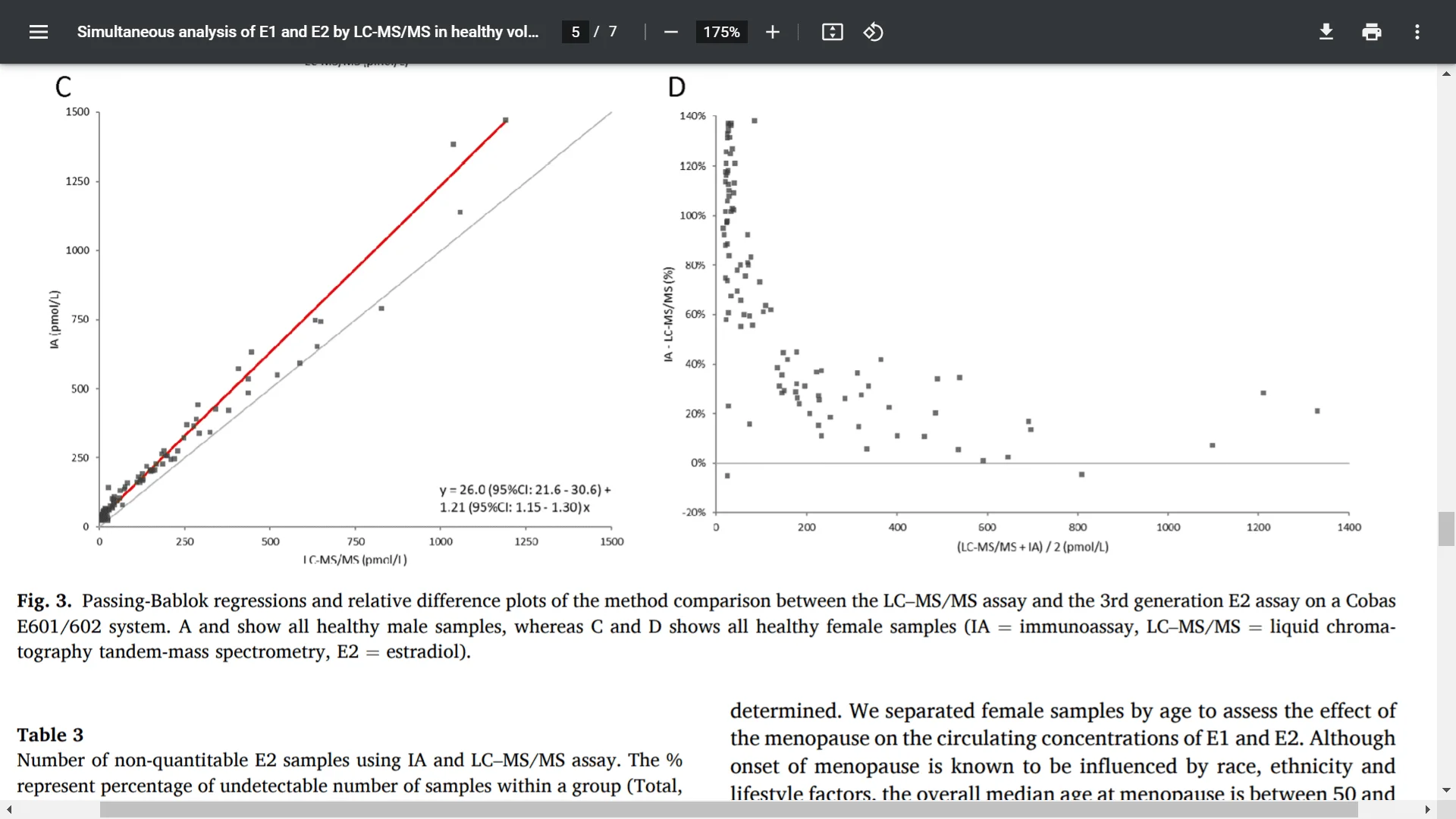The height and width of the screenshot is (819, 1456).
Task: Rotate the document counterclockwise
Action: (x=873, y=32)
